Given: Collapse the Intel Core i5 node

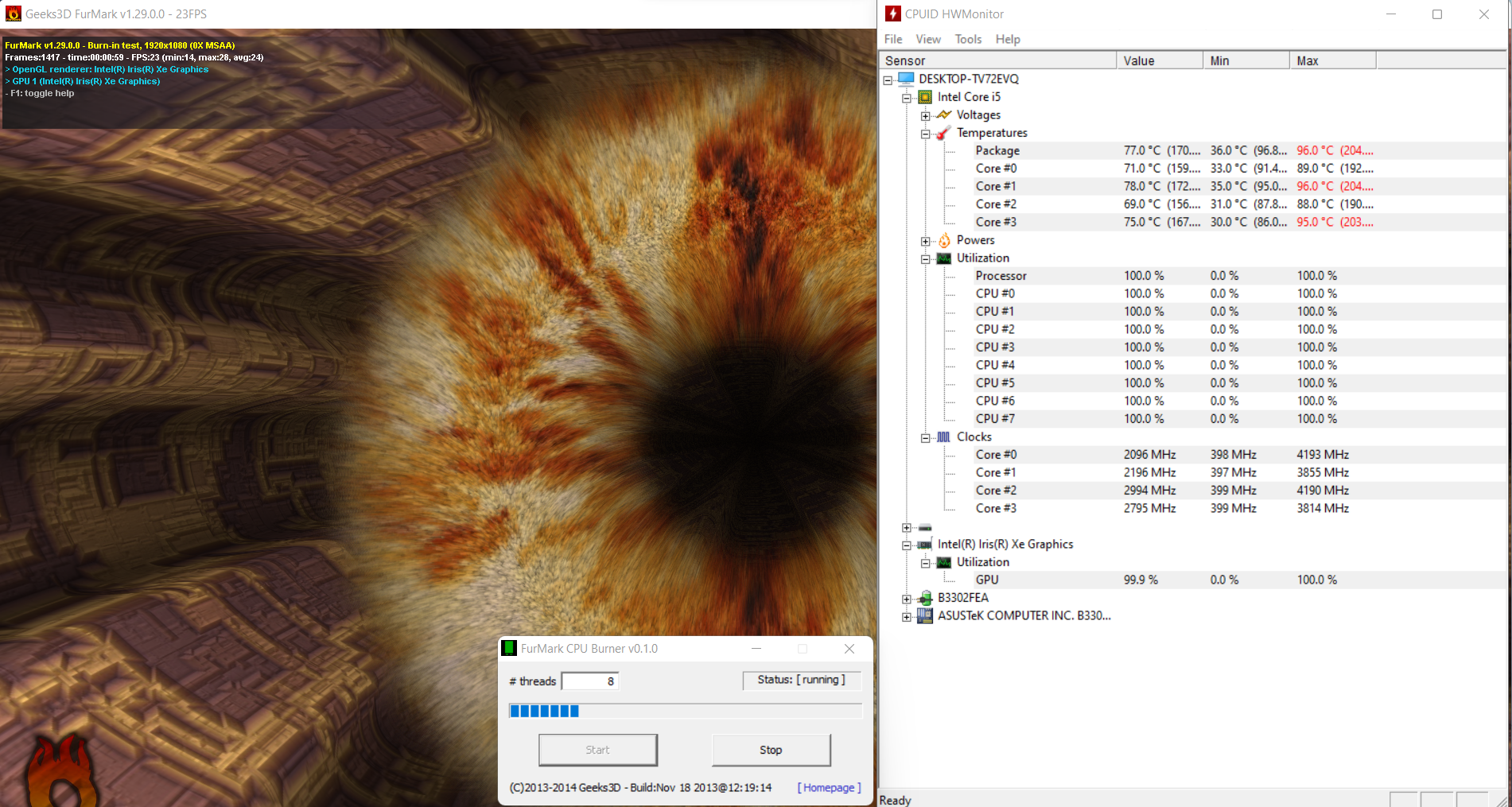Looking at the screenshot, I should click(907, 99).
